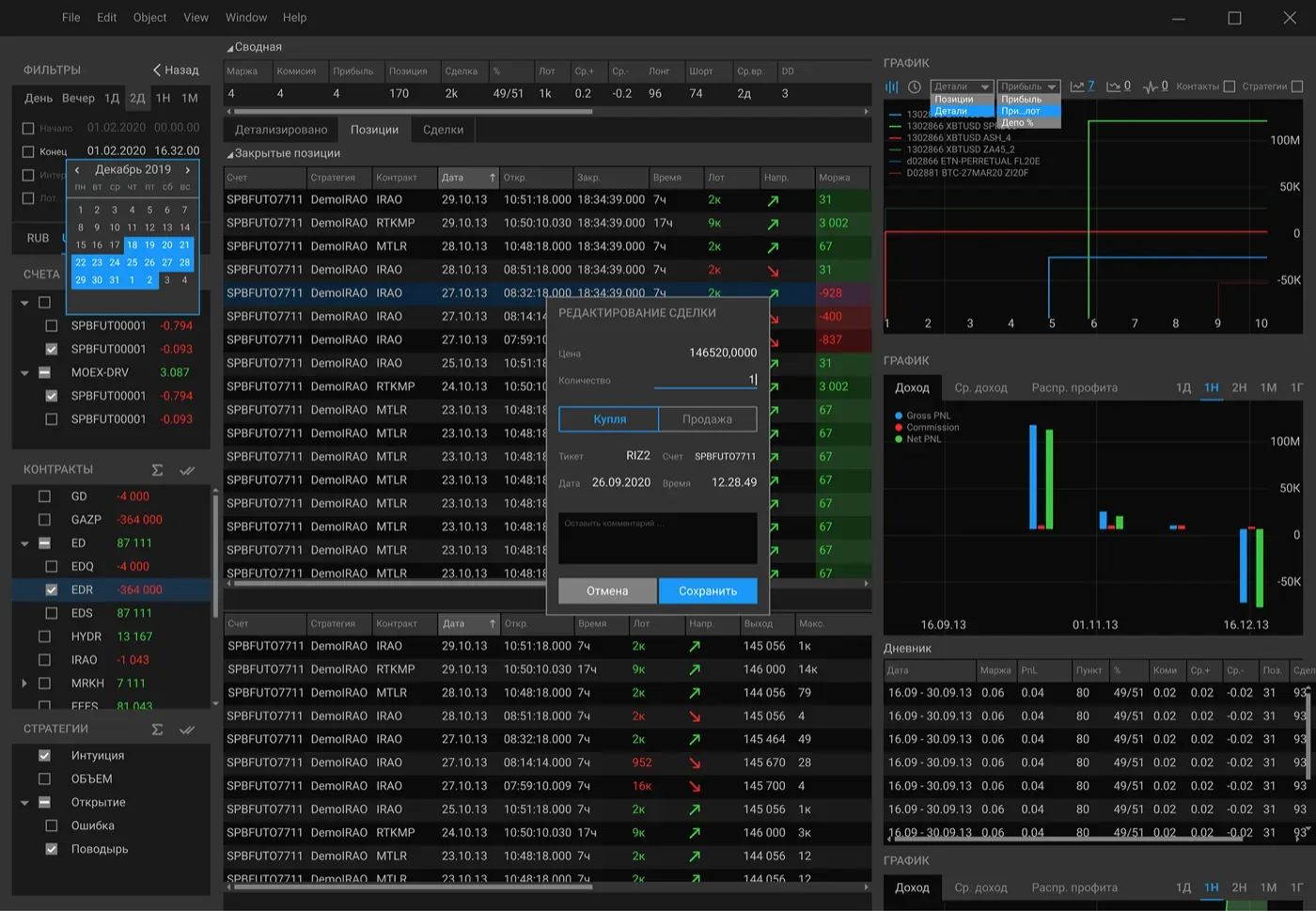Click the check-all icon in Контракты header

pyautogui.click(x=187, y=470)
